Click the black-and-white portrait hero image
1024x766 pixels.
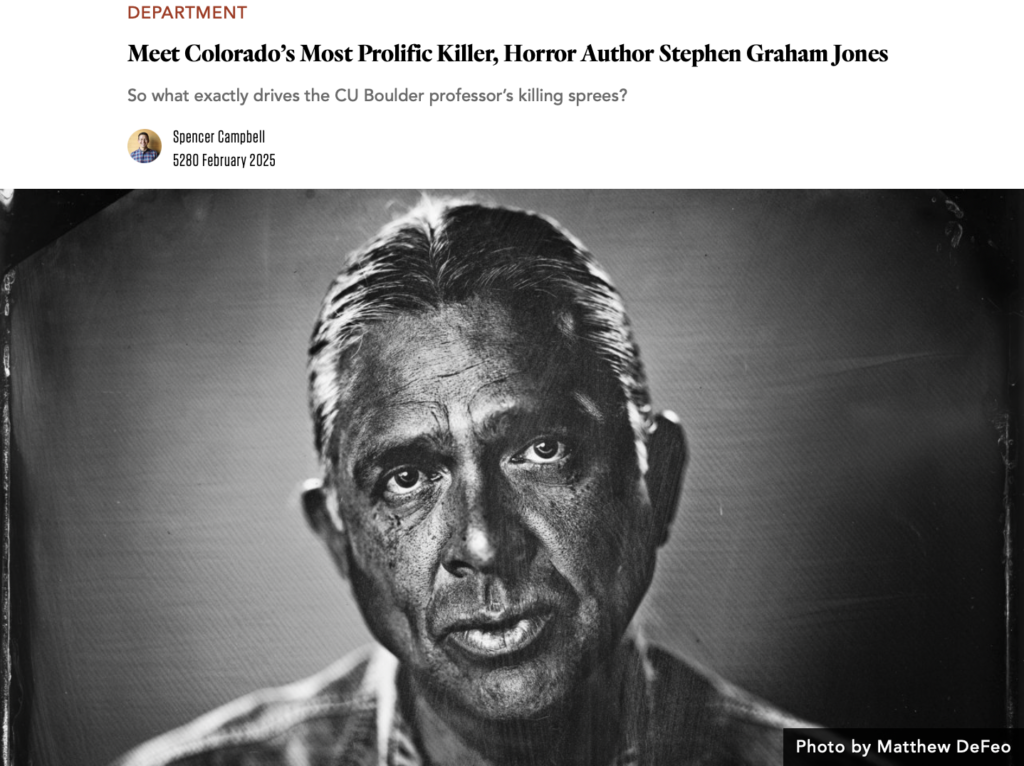[x=512, y=477]
